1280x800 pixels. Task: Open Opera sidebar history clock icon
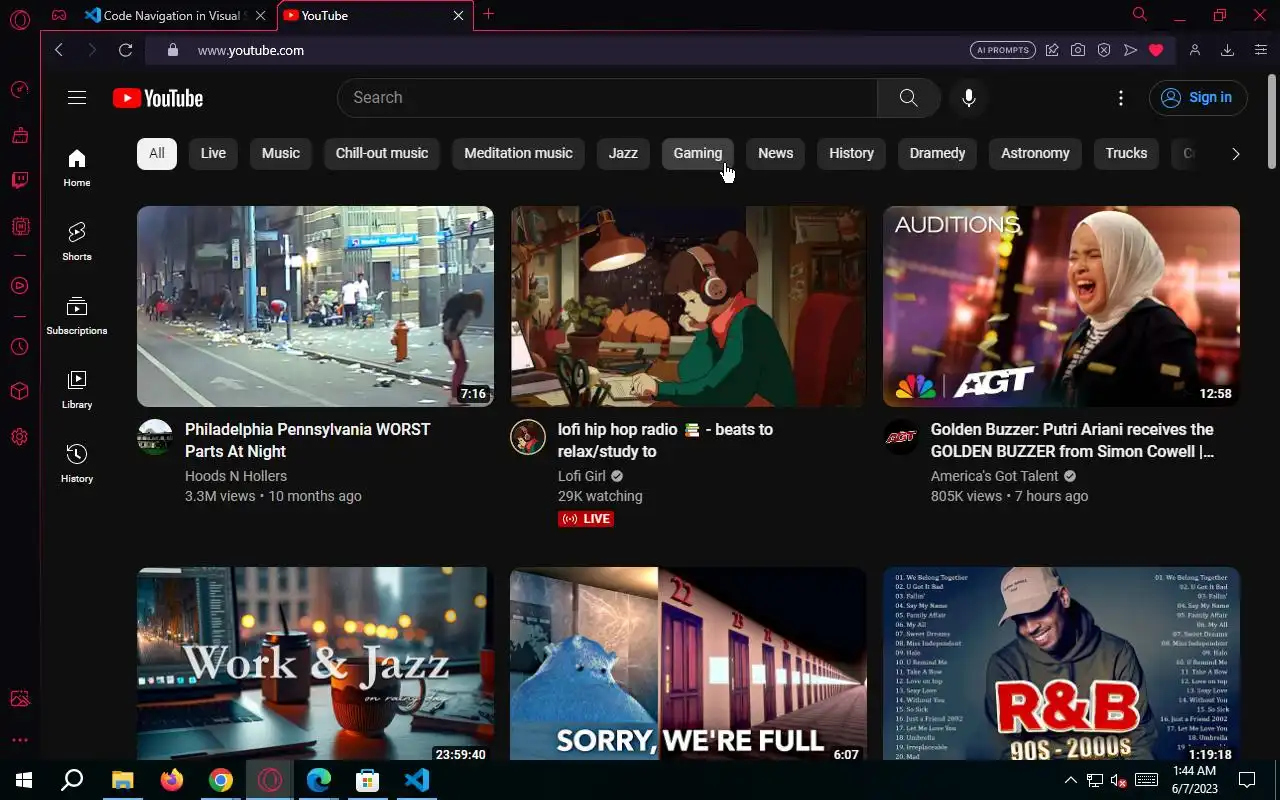coord(20,347)
